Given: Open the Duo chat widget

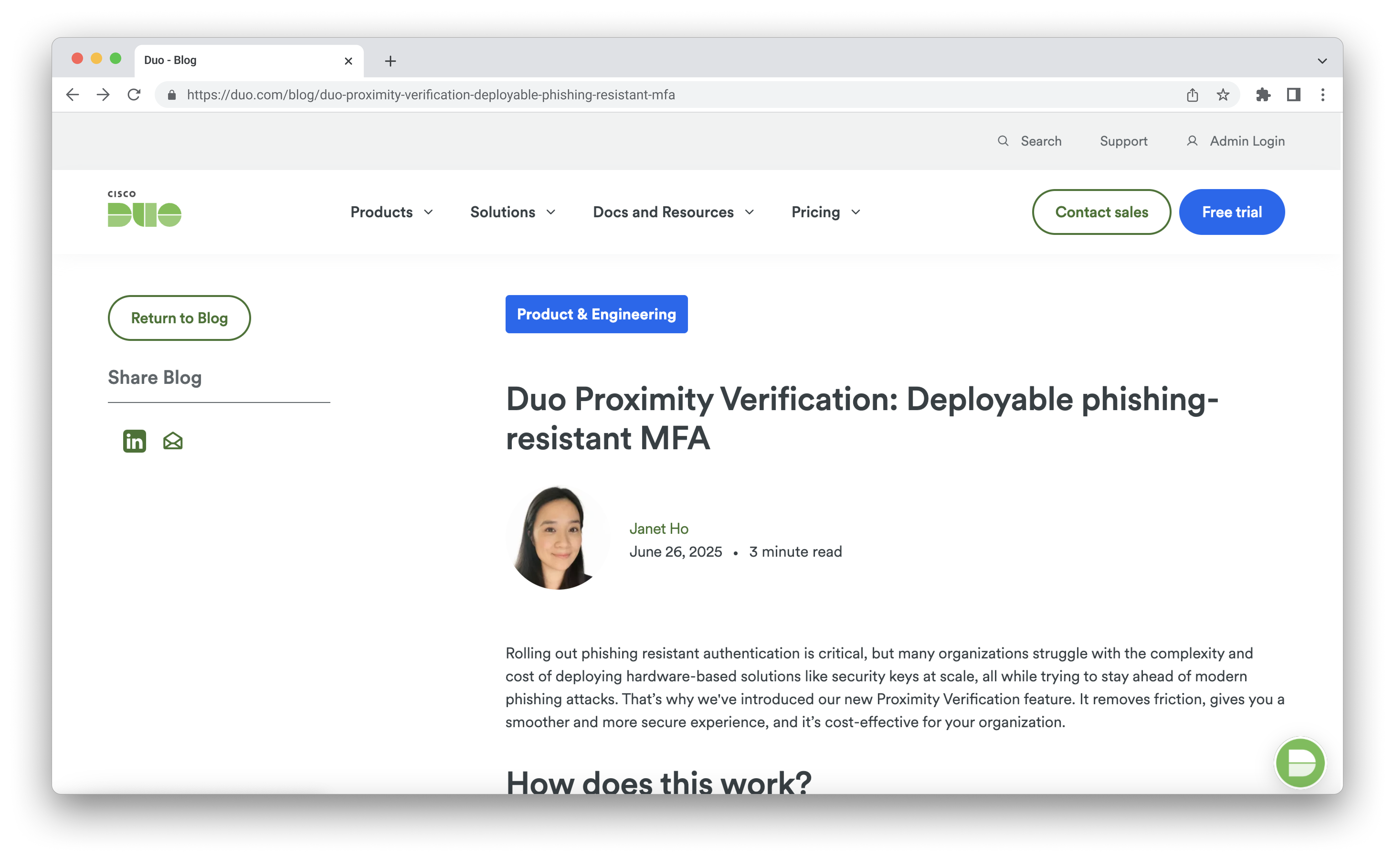Looking at the screenshot, I should point(1300,763).
